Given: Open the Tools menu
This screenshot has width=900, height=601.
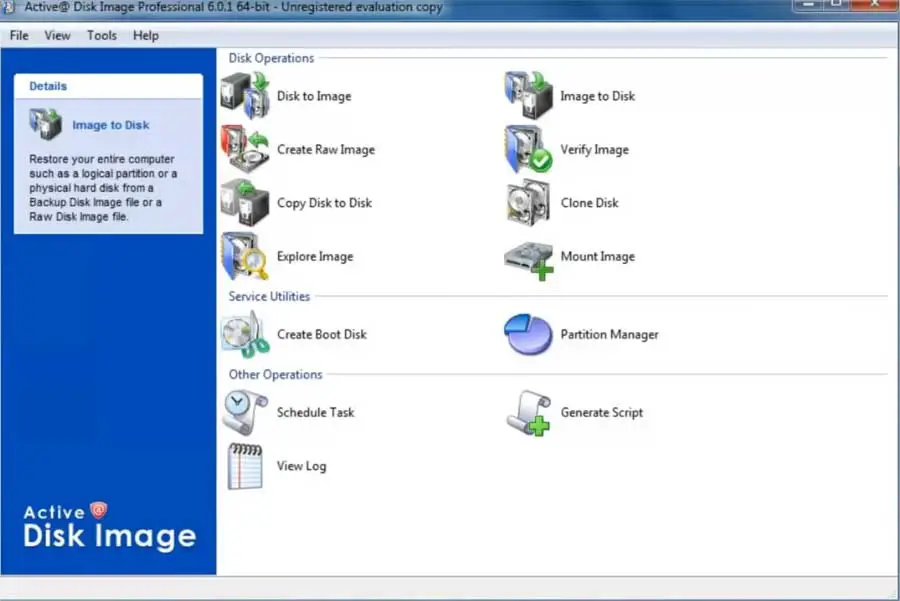Looking at the screenshot, I should (x=102, y=36).
